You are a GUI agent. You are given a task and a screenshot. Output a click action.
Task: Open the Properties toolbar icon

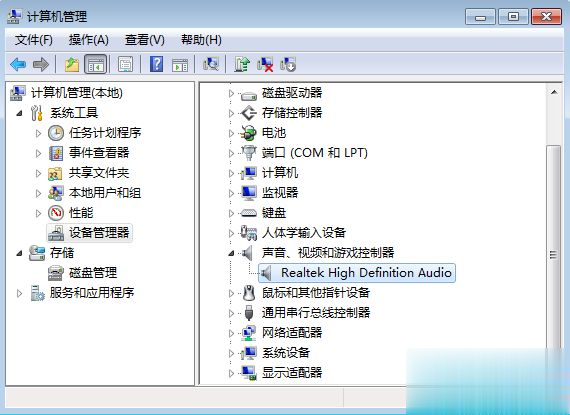click(x=125, y=65)
